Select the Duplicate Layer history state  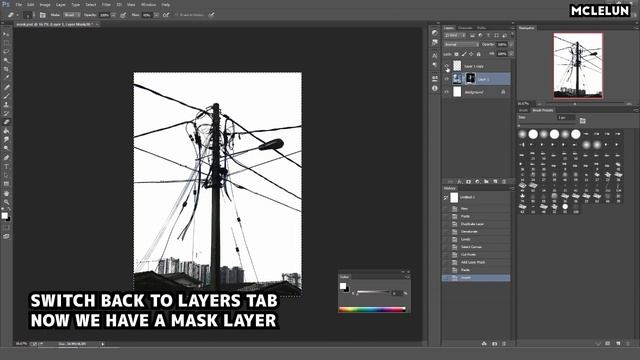(x=476, y=224)
